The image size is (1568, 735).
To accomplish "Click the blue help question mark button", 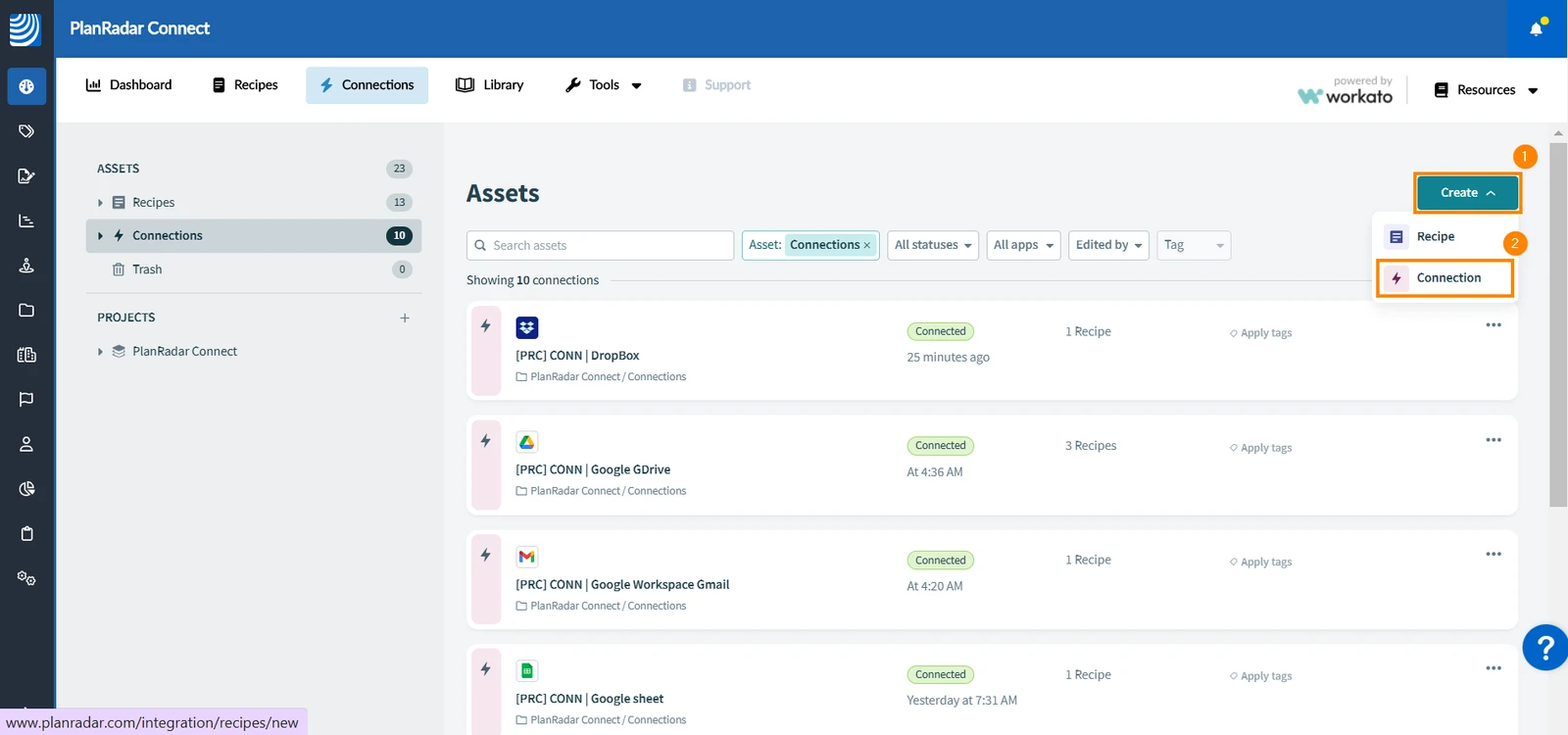I will point(1544,648).
